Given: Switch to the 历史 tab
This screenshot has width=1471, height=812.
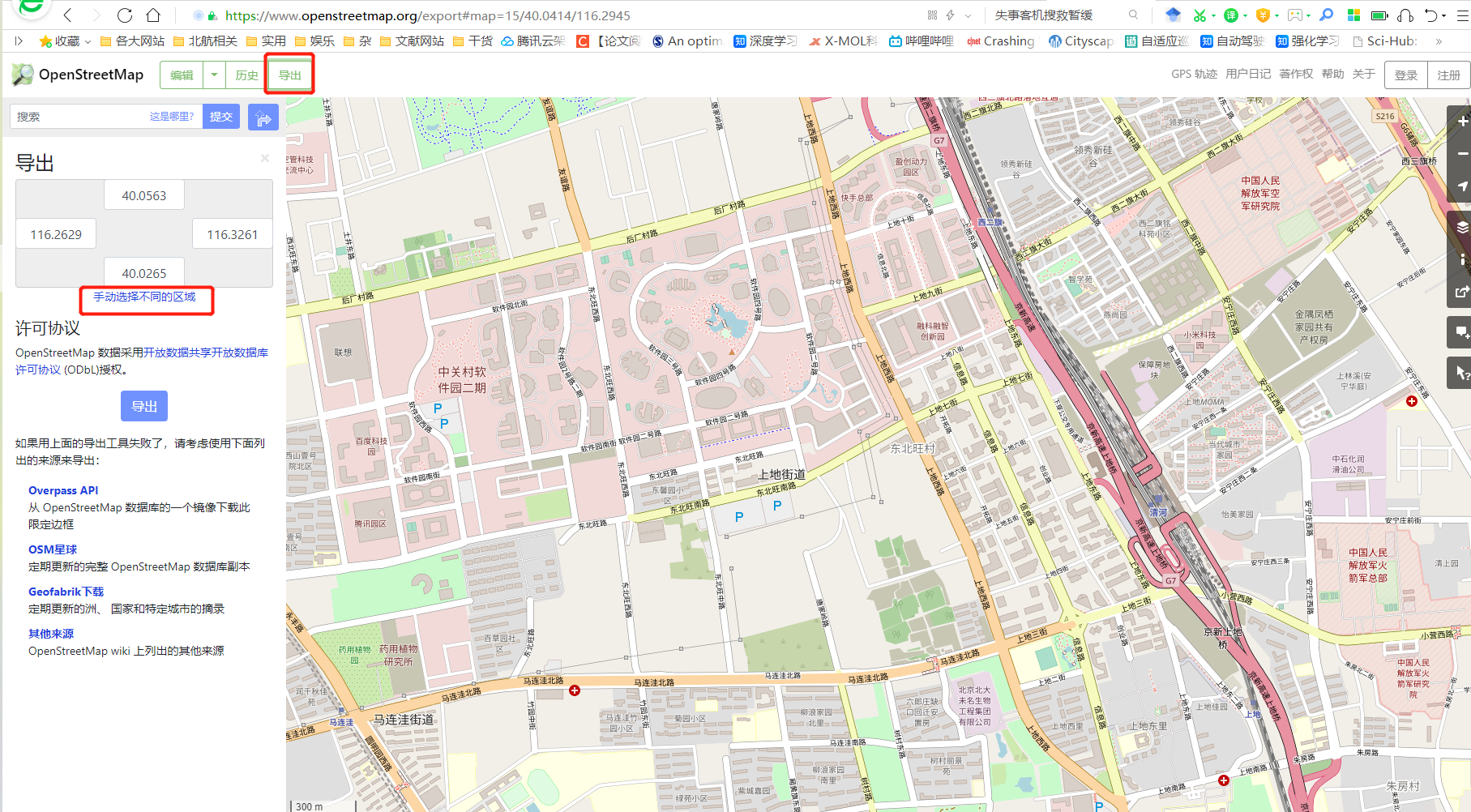Looking at the screenshot, I should coord(246,75).
